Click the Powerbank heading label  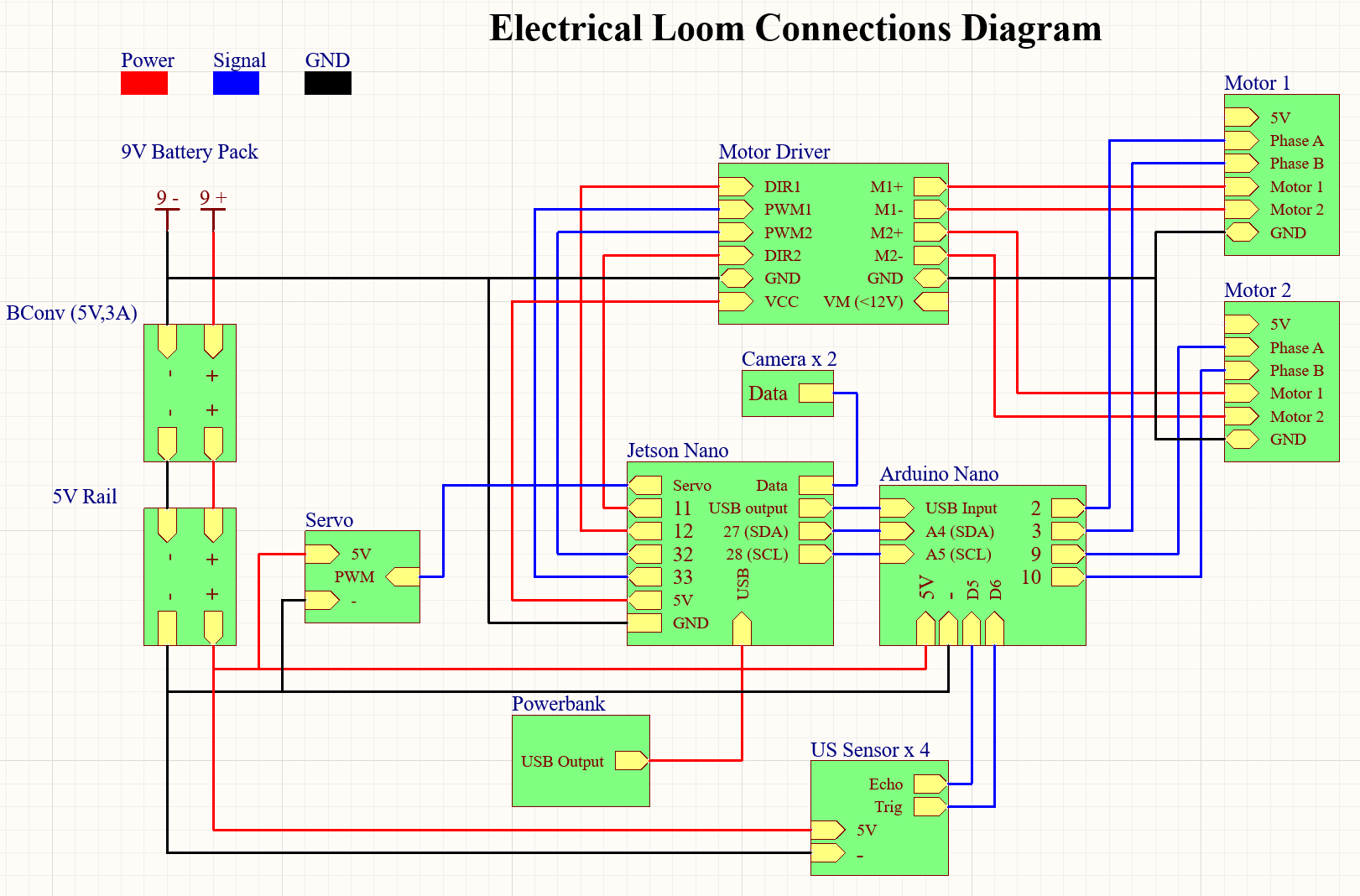coord(559,704)
